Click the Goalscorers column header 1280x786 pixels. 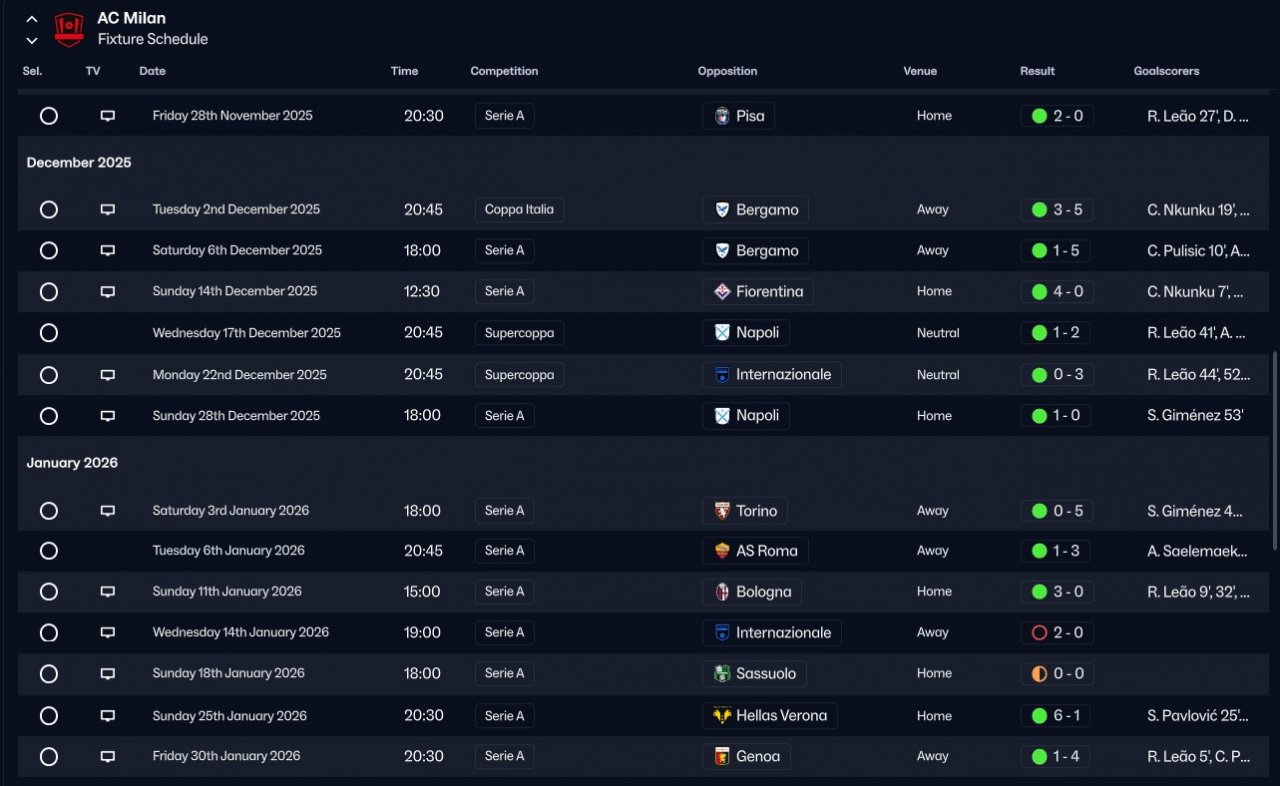(1166, 71)
